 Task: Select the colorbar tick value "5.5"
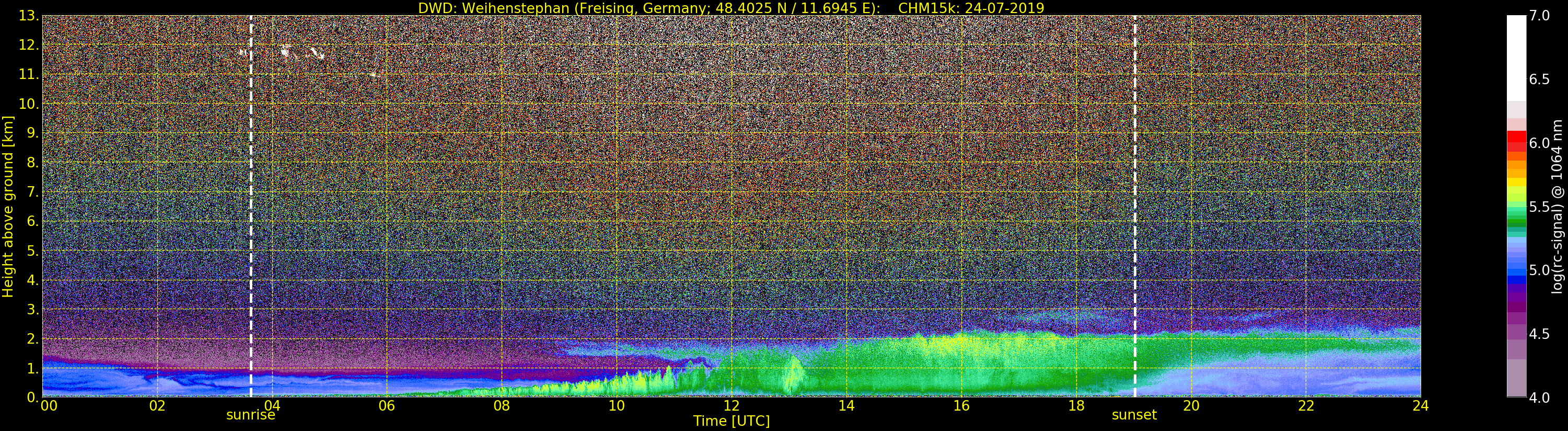1539,207
